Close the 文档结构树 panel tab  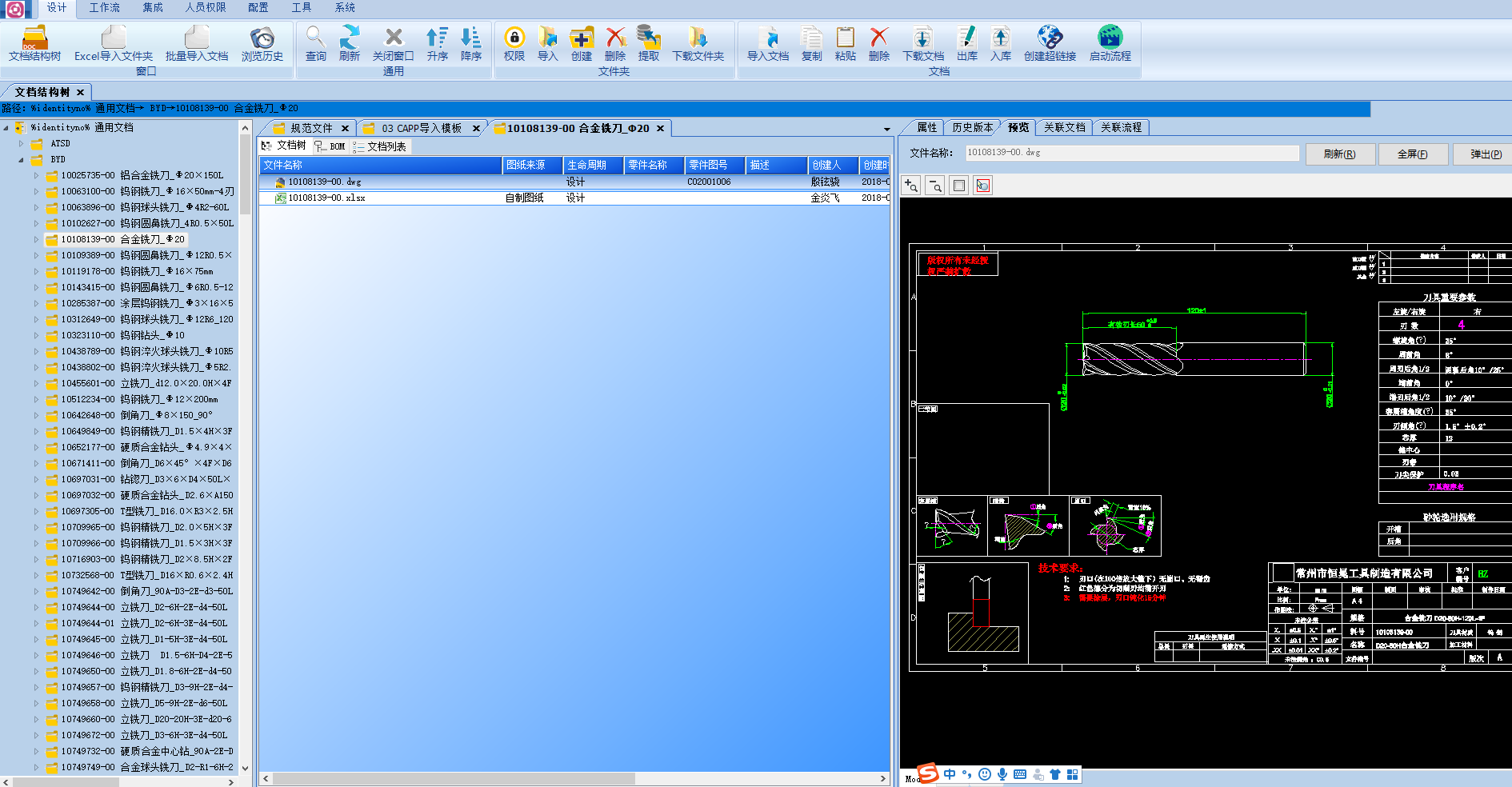(x=80, y=92)
